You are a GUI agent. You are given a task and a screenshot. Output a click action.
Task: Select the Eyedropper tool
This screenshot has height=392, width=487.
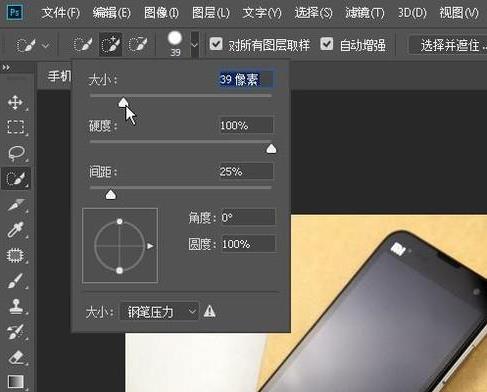(x=16, y=230)
